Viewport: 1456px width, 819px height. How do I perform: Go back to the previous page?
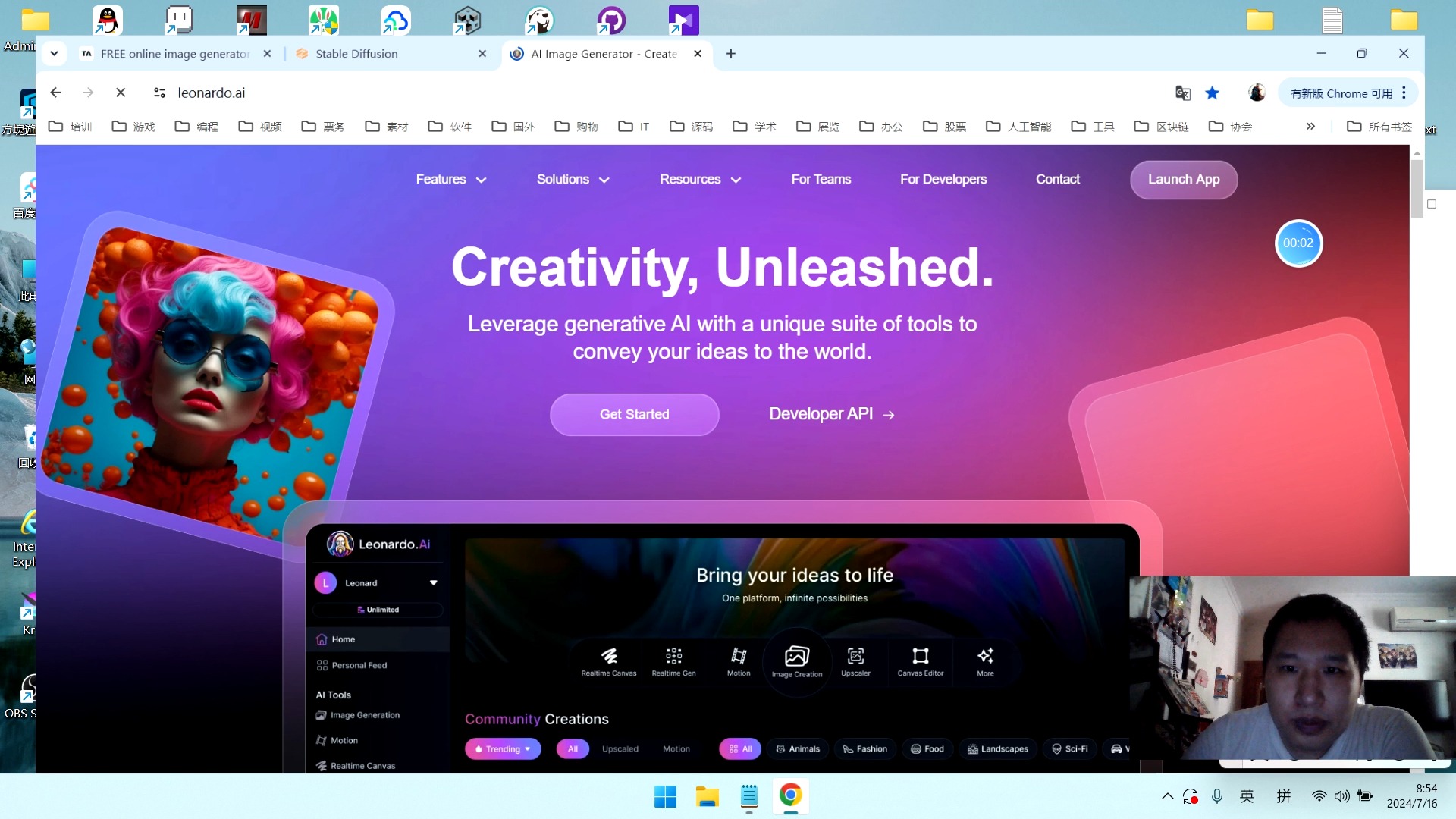tap(55, 93)
